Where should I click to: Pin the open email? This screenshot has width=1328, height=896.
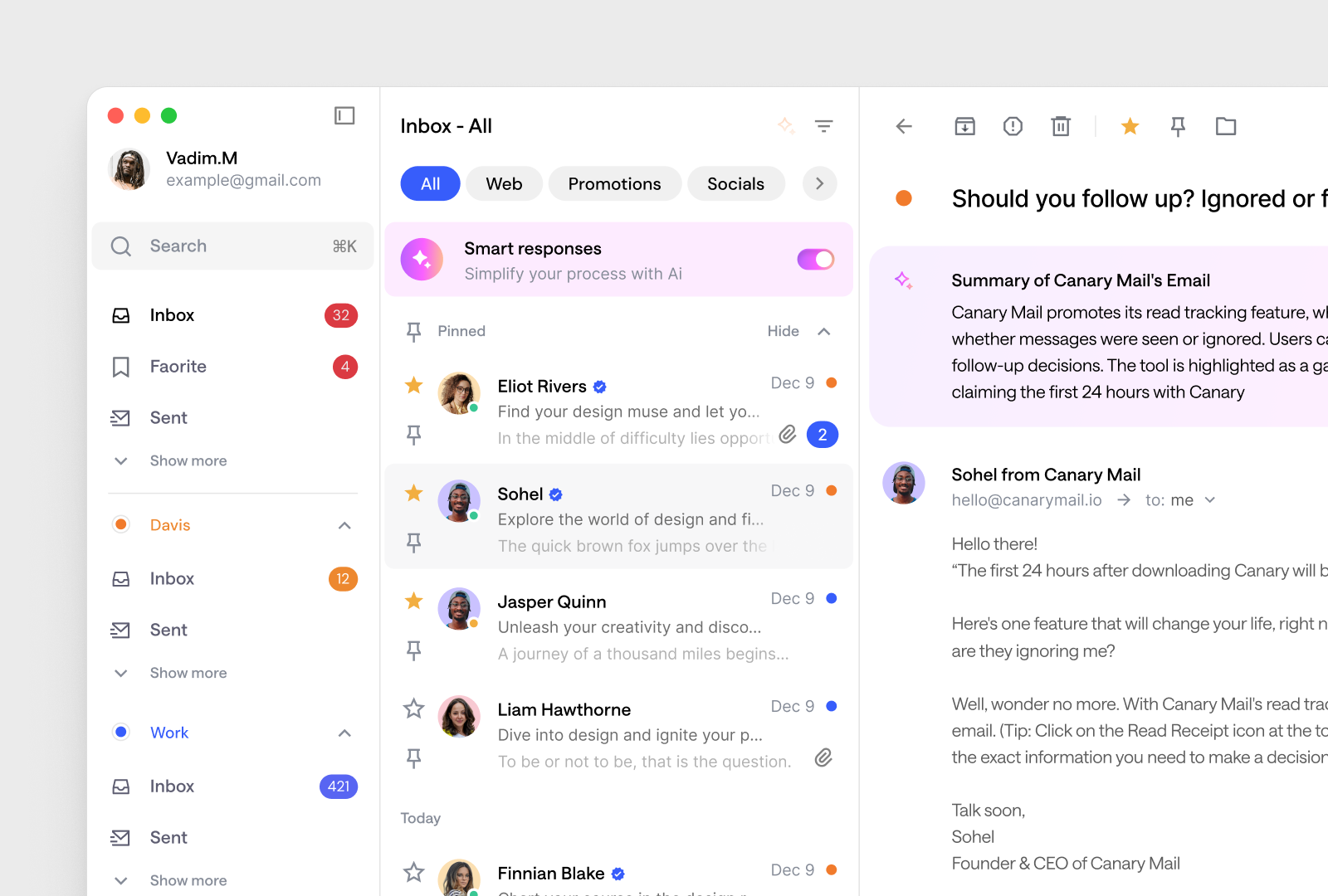pos(1177,126)
